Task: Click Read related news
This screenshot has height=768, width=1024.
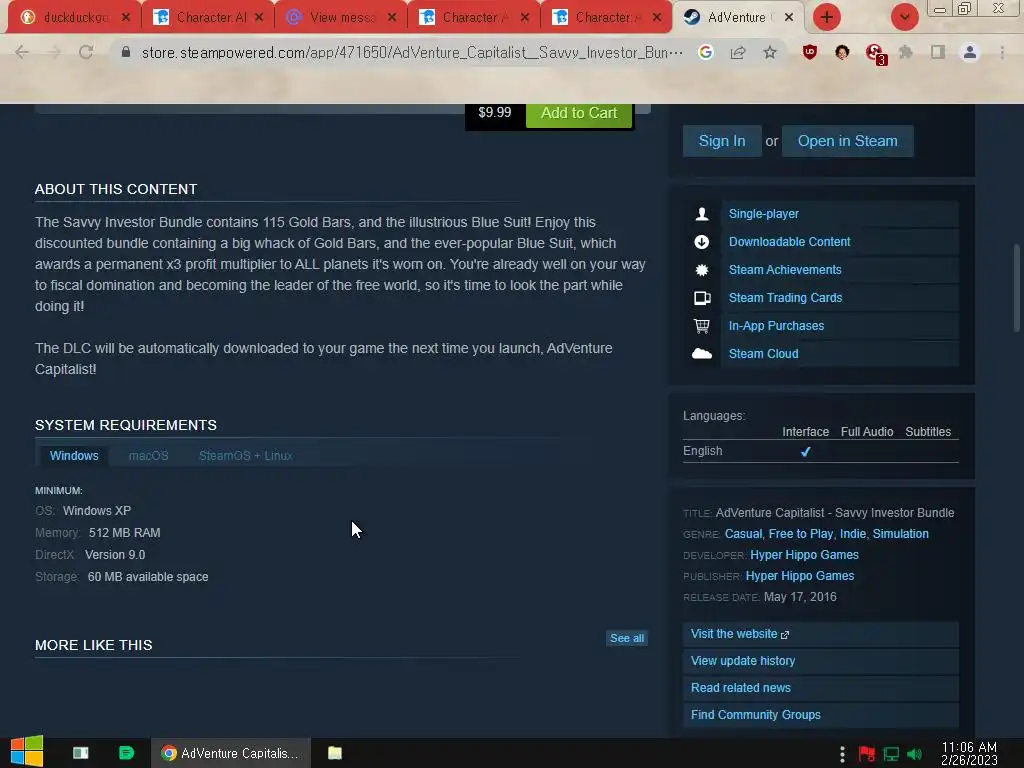Action: coord(820,688)
